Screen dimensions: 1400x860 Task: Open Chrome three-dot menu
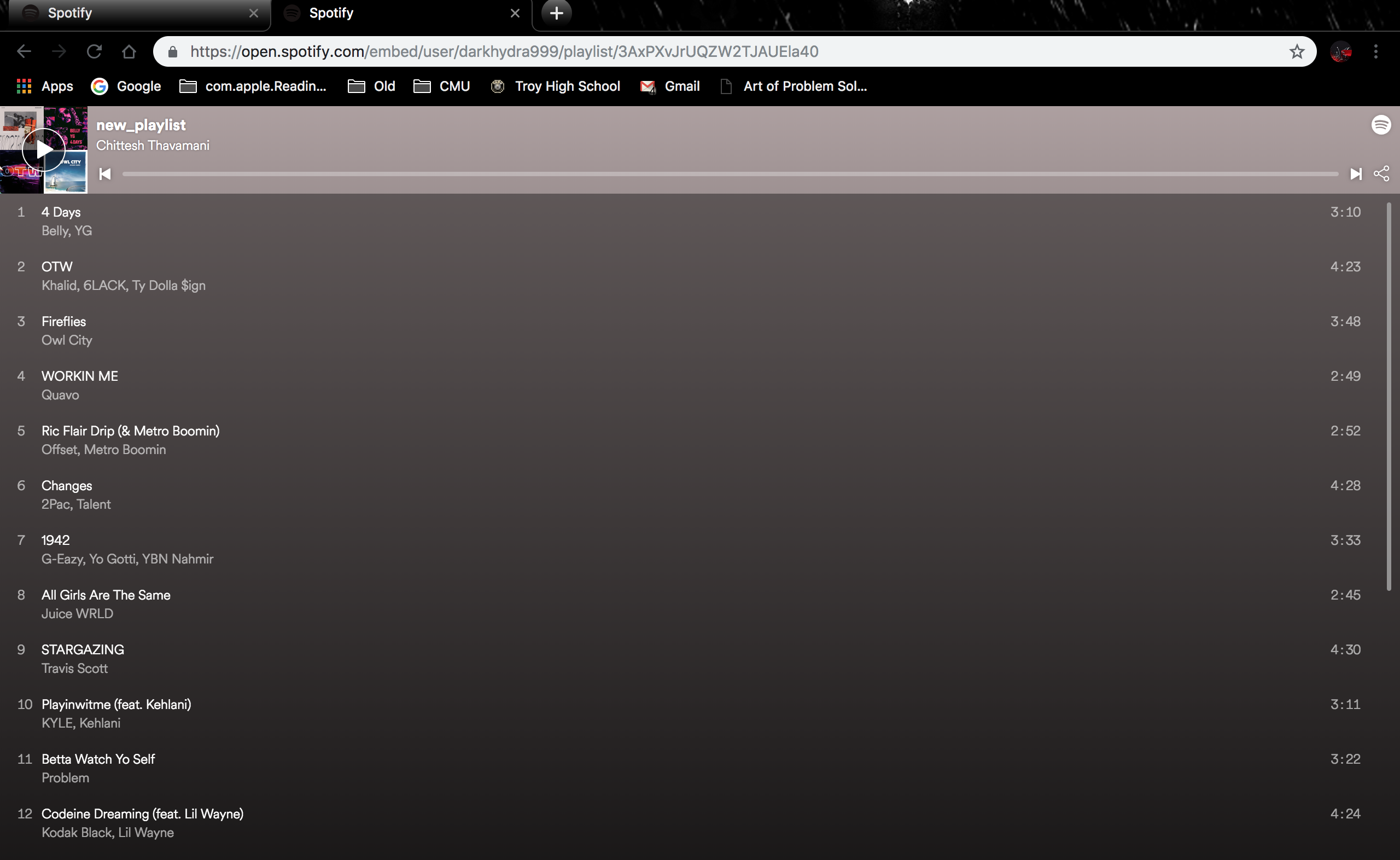pos(1375,52)
